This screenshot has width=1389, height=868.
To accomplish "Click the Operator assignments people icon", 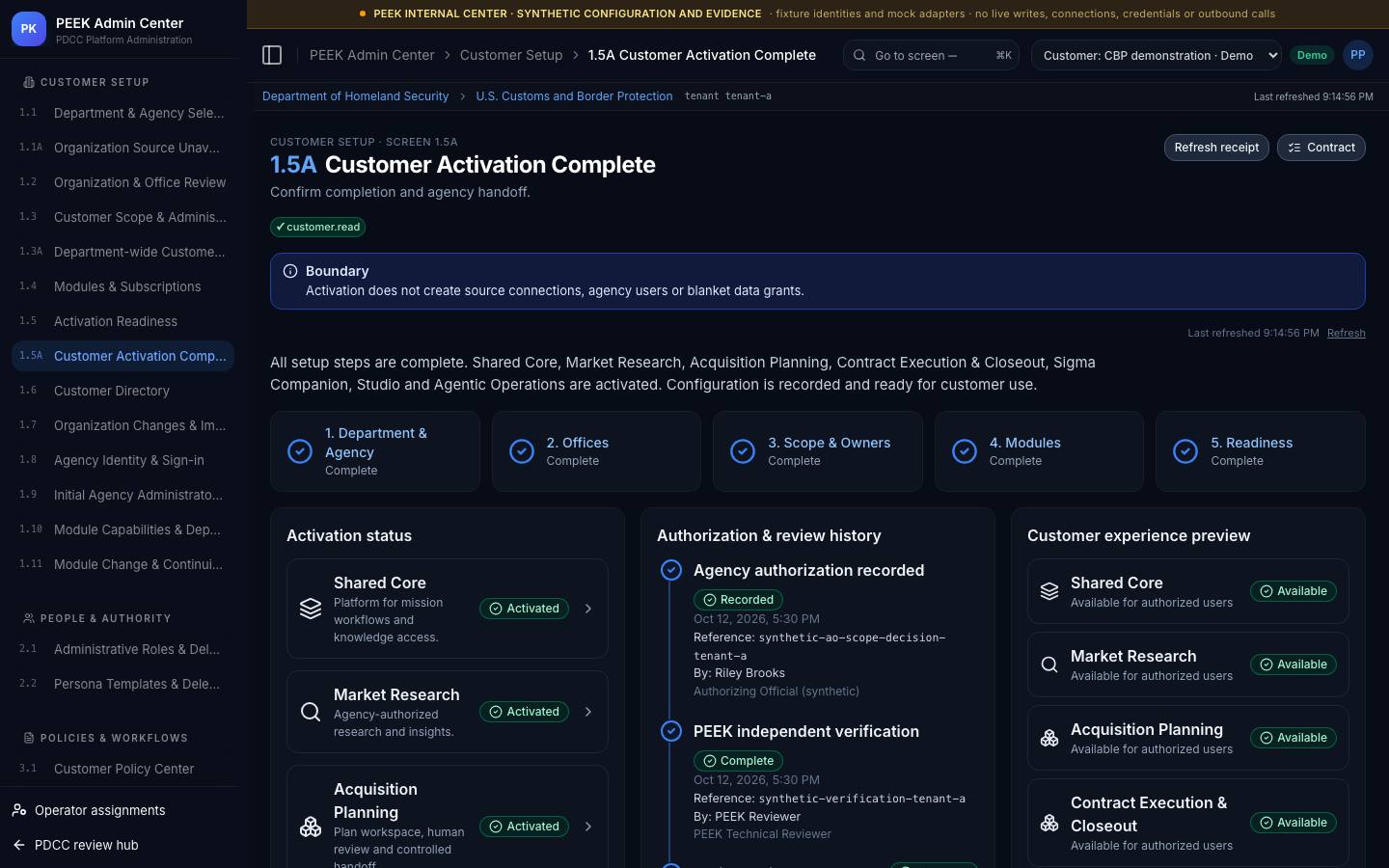I will tap(19, 810).
